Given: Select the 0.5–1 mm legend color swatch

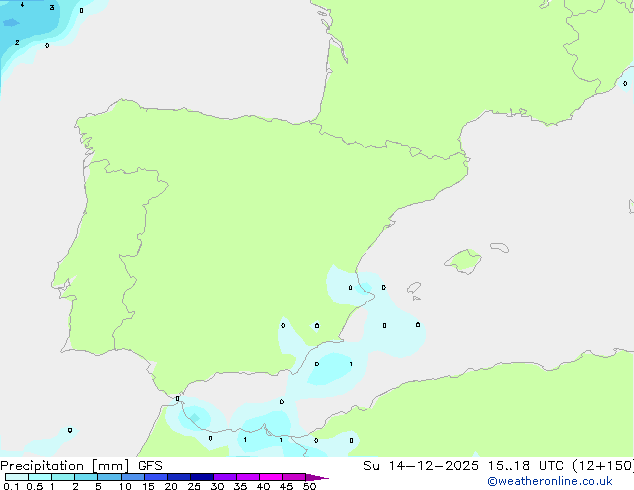Looking at the screenshot, I should coord(40,477).
